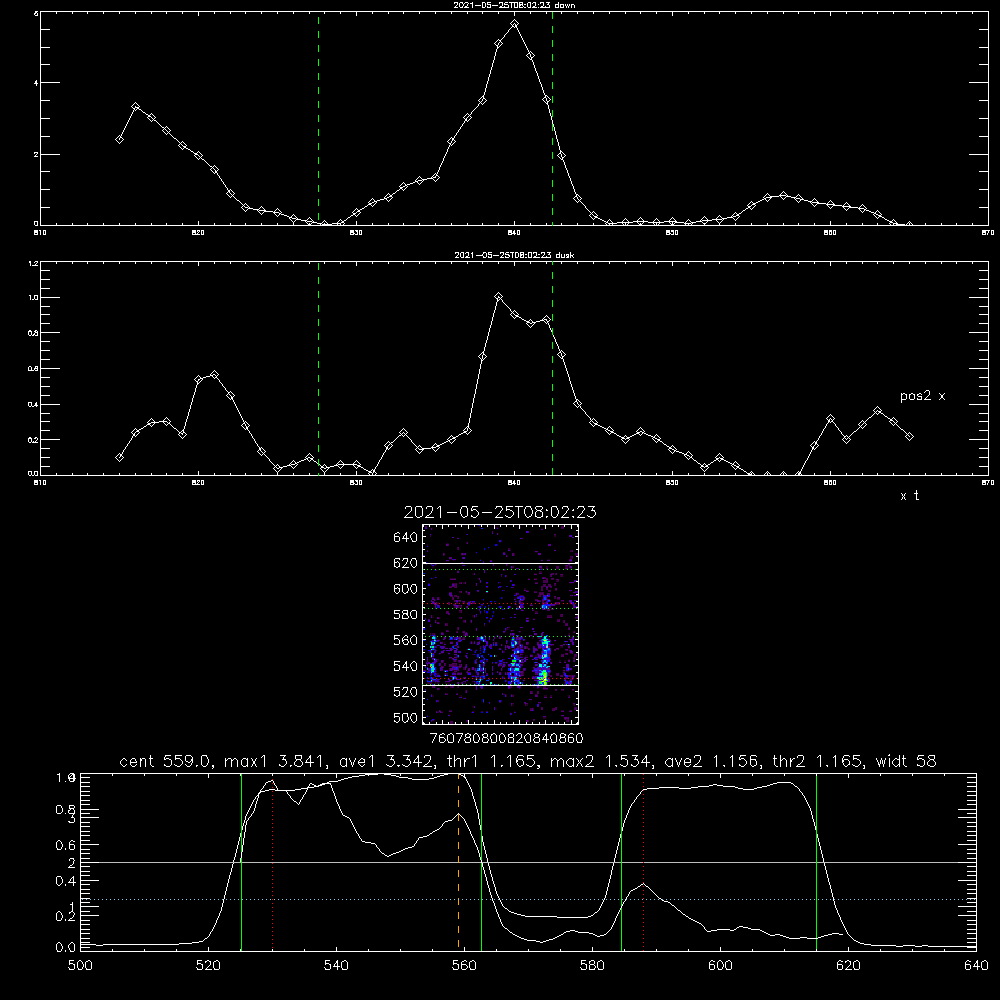The width and height of the screenshot is (1000, 1000).
Task: Click the "600" y-axis label beside the heatmap
Action: tap(406, 589)
